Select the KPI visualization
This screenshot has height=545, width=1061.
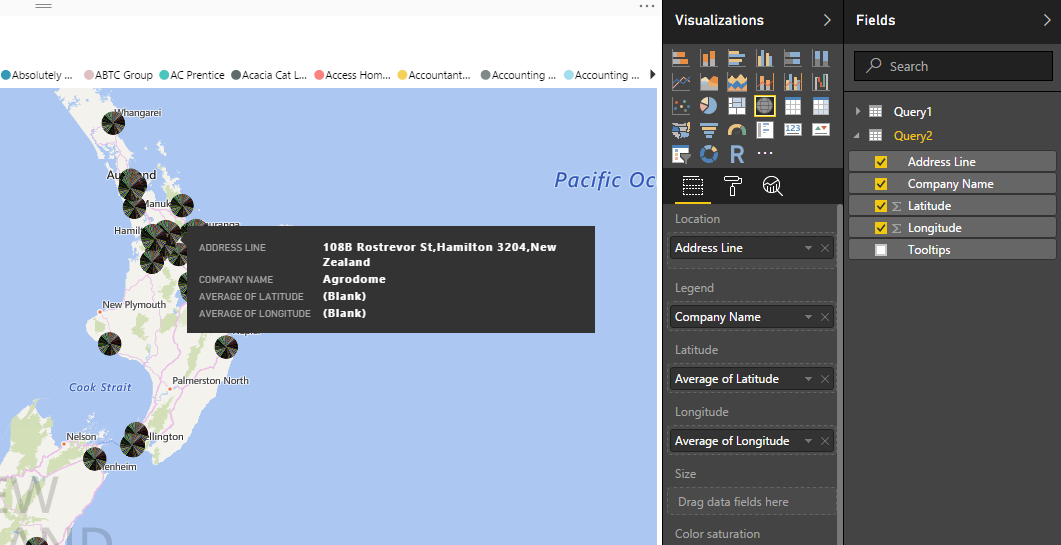point(821,129)
